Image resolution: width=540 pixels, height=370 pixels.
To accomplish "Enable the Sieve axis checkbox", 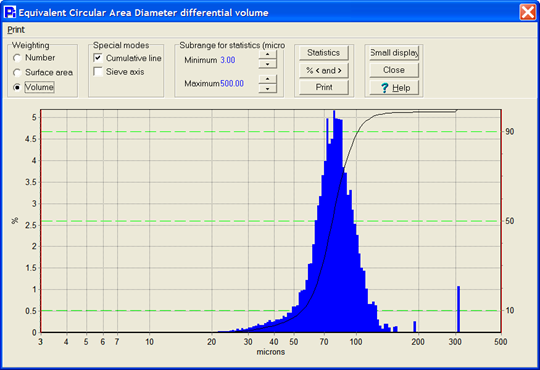I will tap(98, 72).
